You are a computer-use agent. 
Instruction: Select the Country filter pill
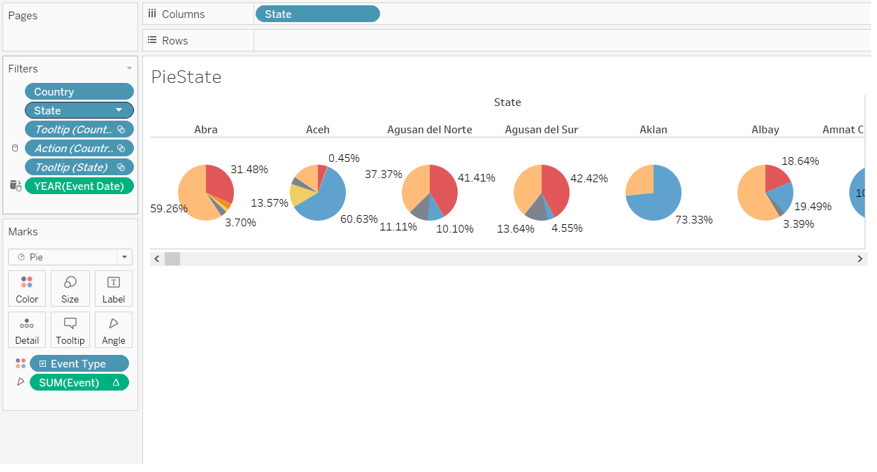tap(79, 92)
